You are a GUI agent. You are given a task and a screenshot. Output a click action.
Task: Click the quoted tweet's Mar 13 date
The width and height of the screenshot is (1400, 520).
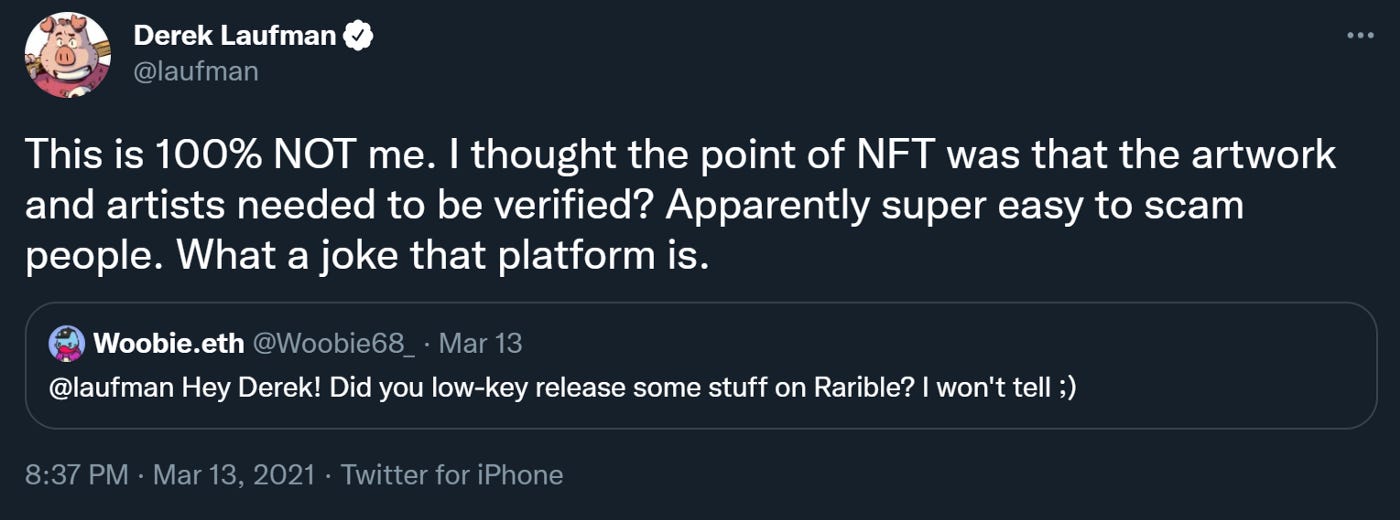pos(480,344)
